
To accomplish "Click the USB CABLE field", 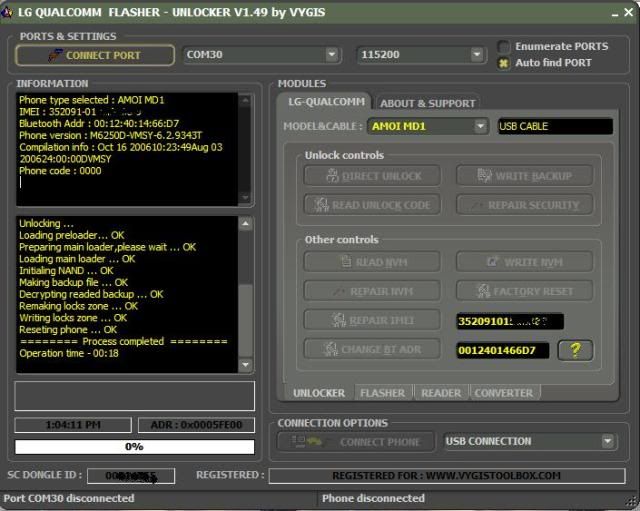I will click(x=555, y=126).
